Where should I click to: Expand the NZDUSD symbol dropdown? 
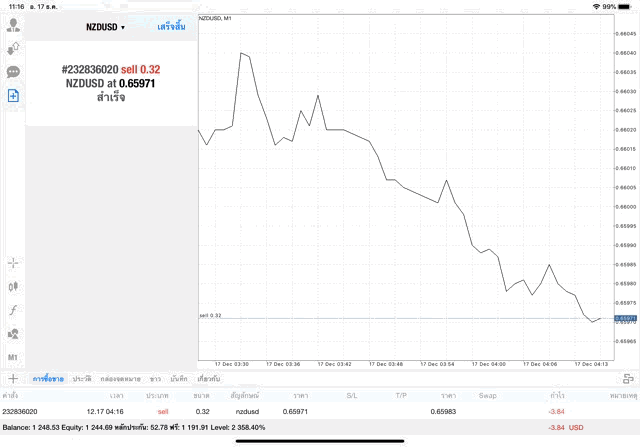(106, 27)
